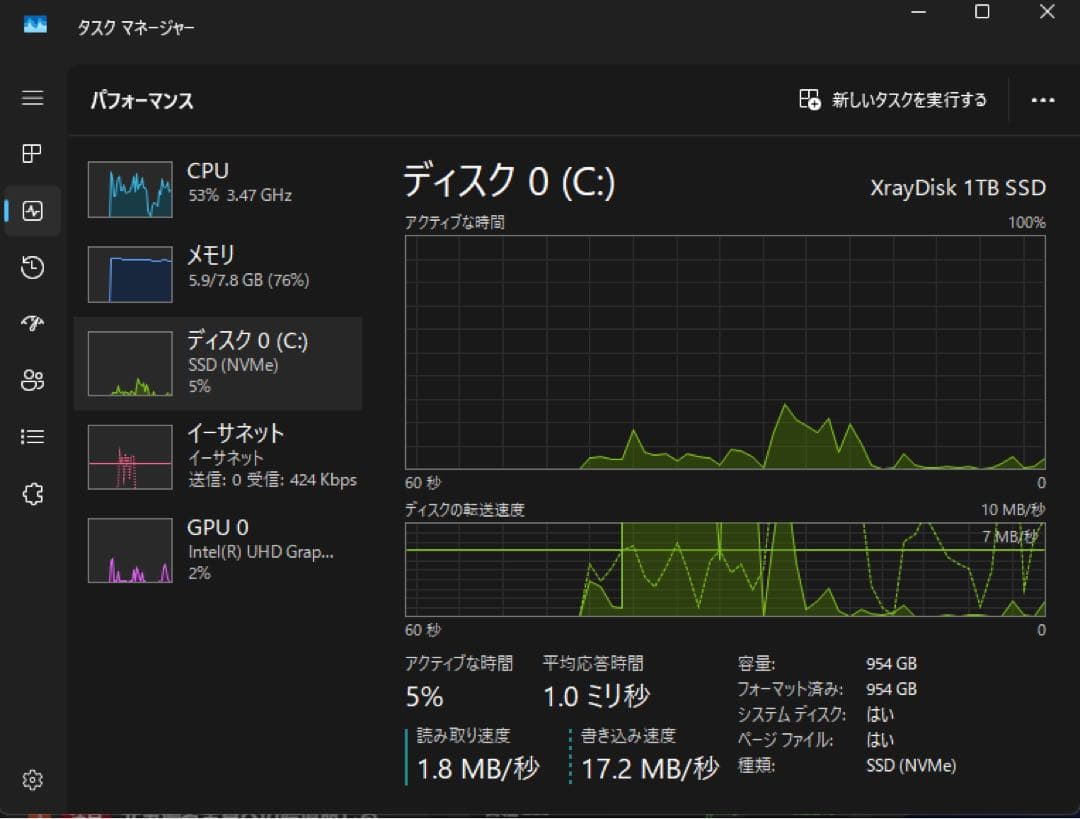Select the Performance sidebar icon
This screenshot has height=819, width=1080.
32,210
